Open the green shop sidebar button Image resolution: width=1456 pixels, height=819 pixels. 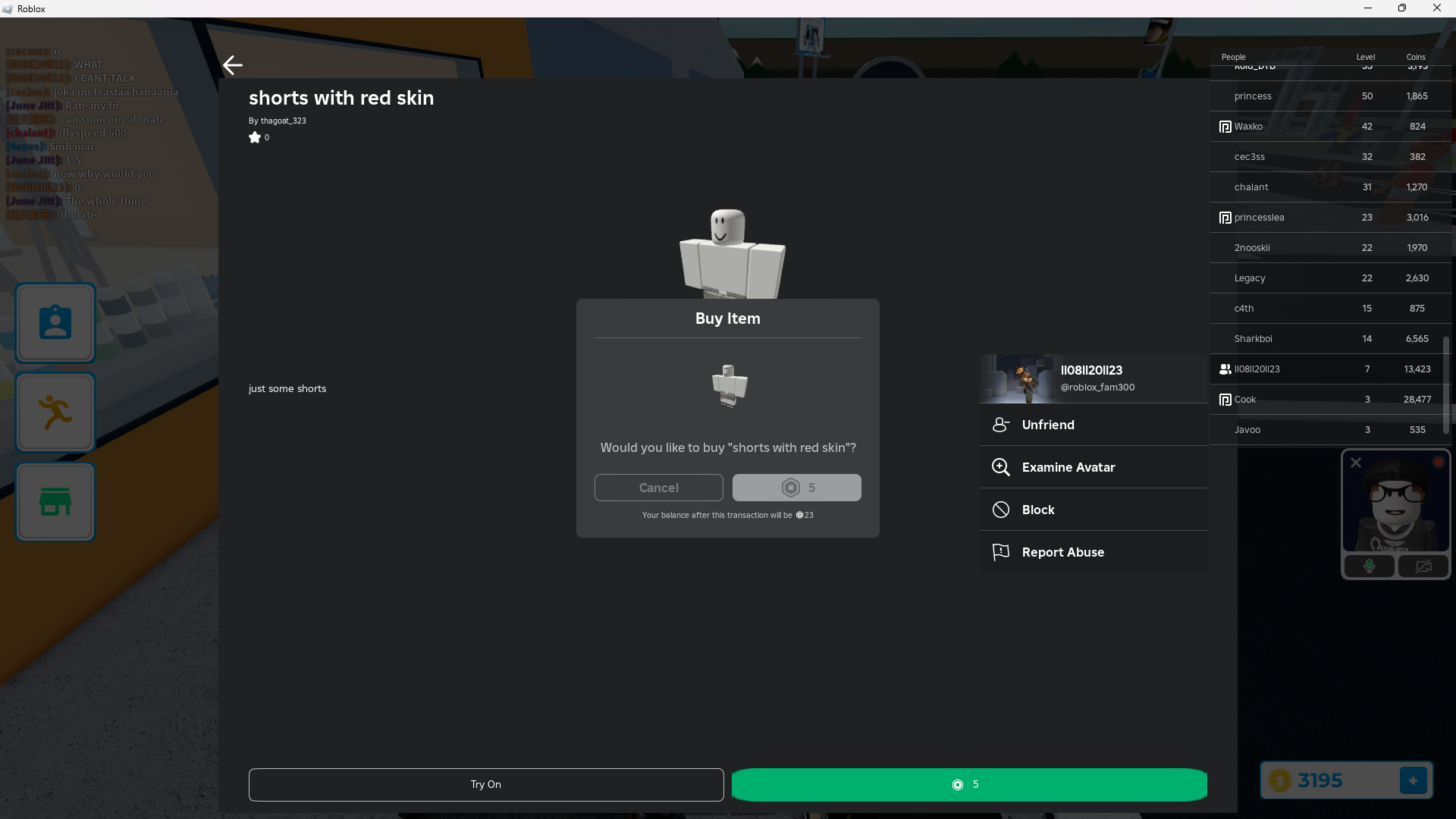55,502
